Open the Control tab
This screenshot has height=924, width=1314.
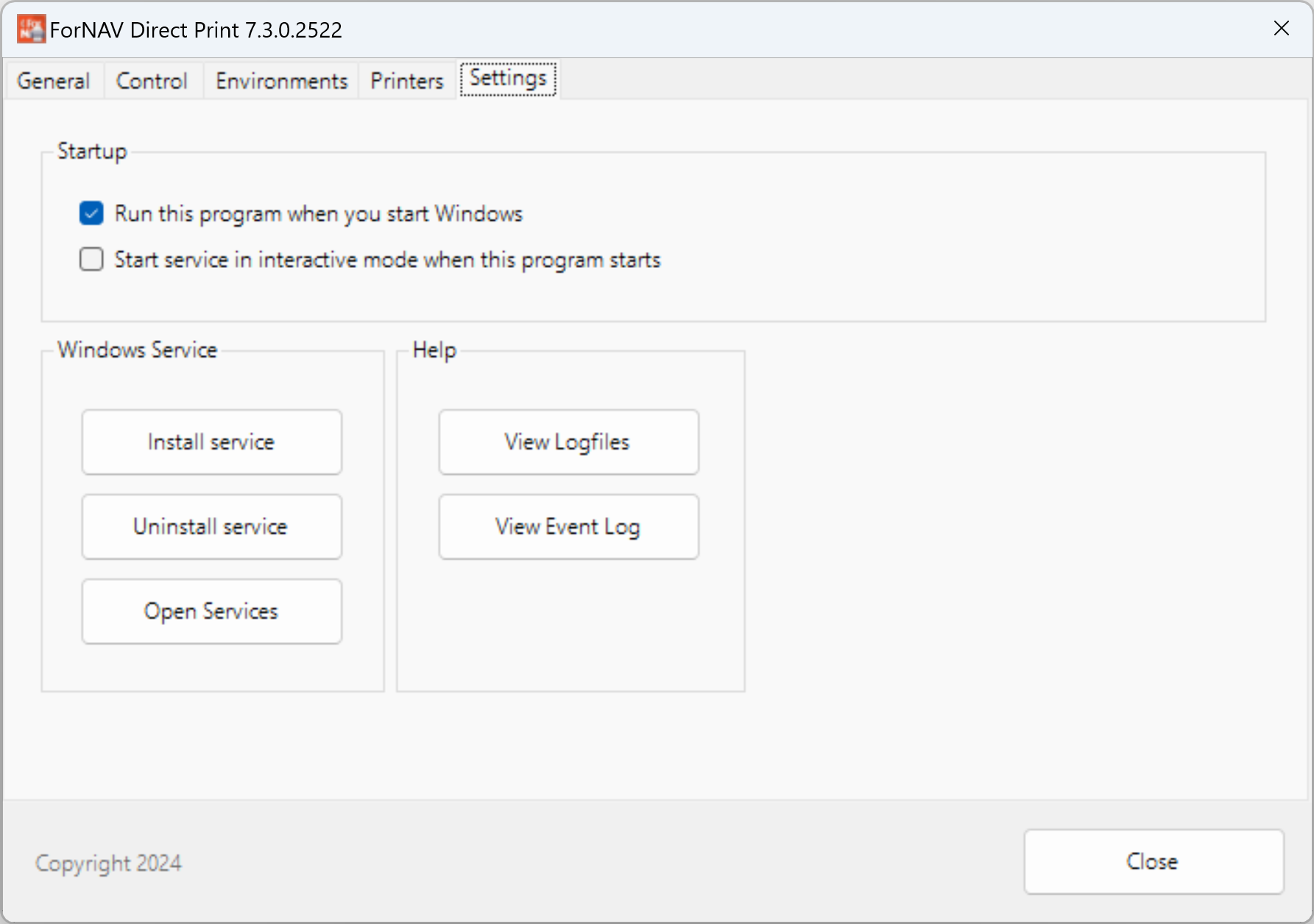pos(152,80)
